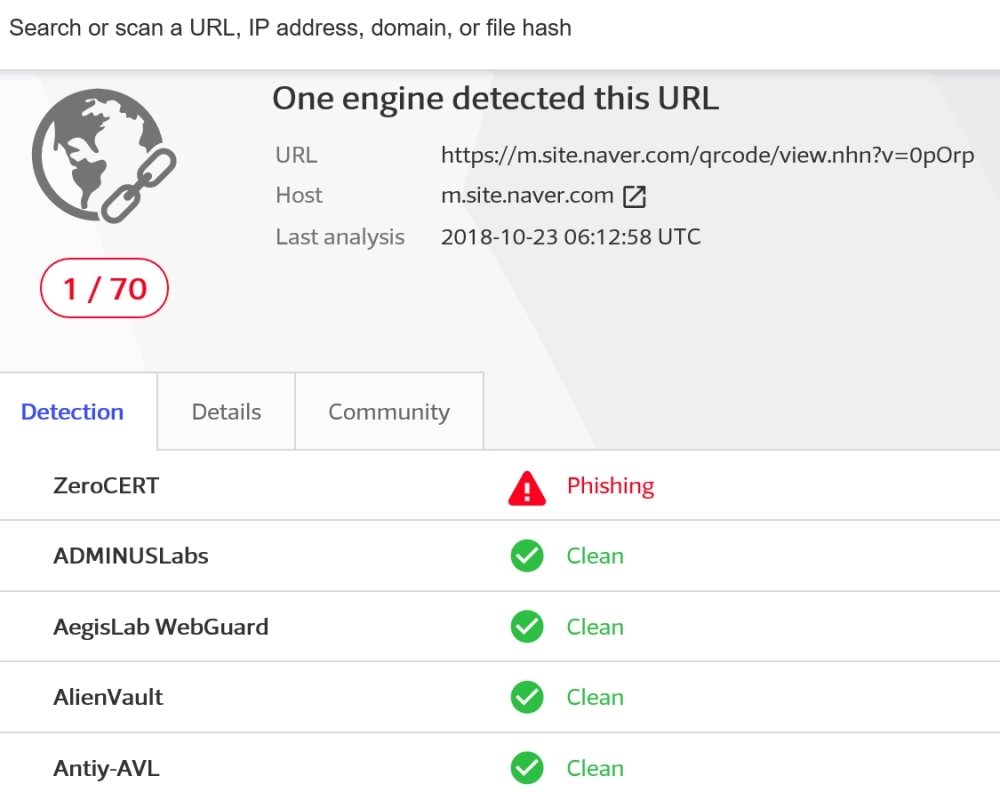Open external link icon next to host
The width and height of the screenshot is (1000, 792).
pyautogui.click(x=634, y=196)
